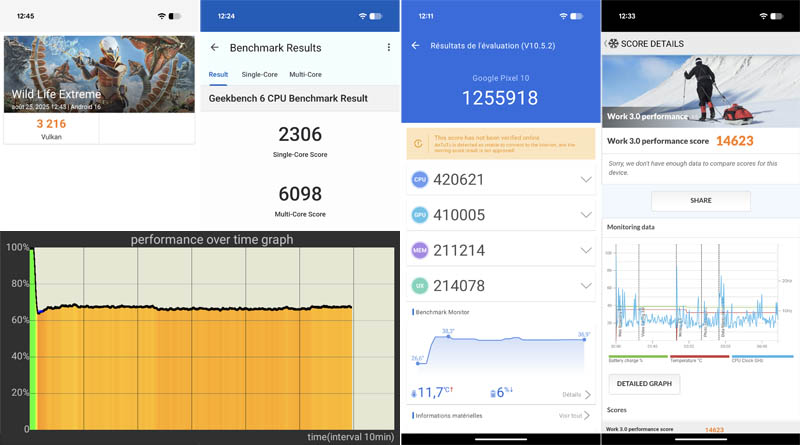Open the Voir tout link
Screen dimensions: 800x445
573,416
